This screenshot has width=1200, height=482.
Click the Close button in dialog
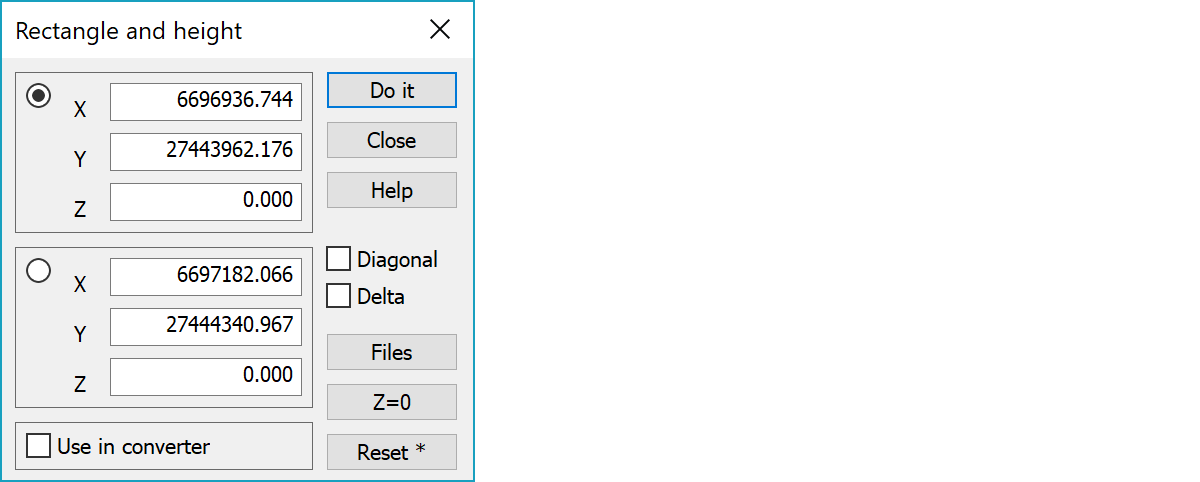tap(392, 140)
